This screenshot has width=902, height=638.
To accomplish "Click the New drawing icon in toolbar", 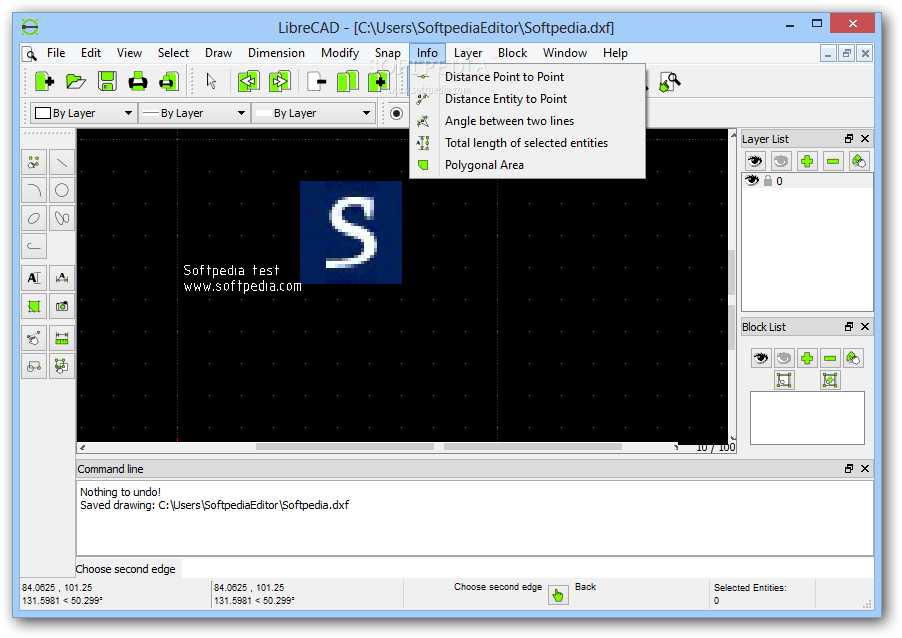I will [x=44, y=82].
